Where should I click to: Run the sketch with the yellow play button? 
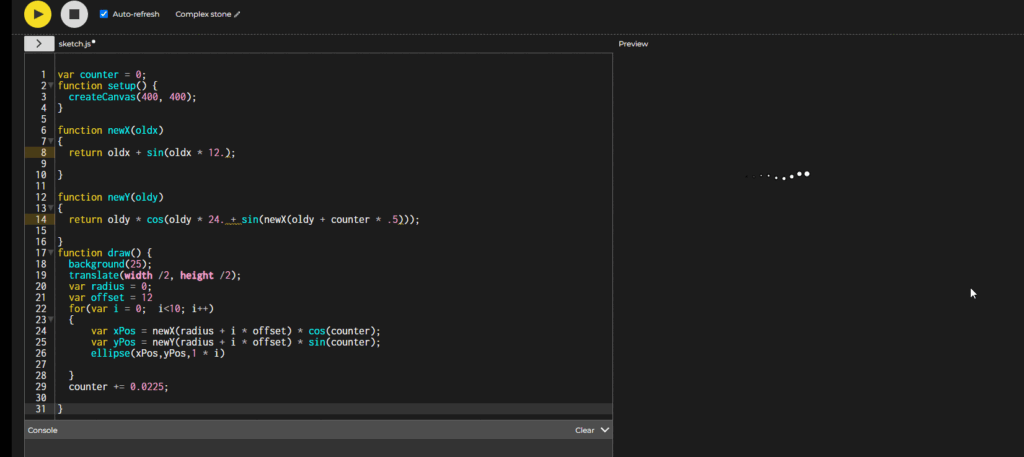(x=38, y=14)
